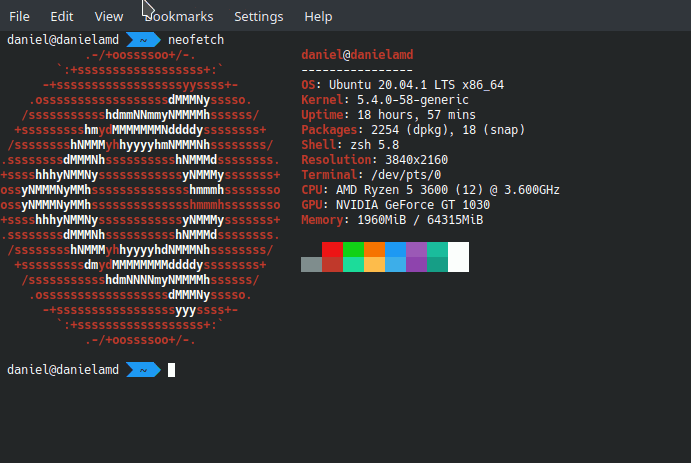Click the 'Terminal: /dev/pts/0' line

[x=371, y=174]
